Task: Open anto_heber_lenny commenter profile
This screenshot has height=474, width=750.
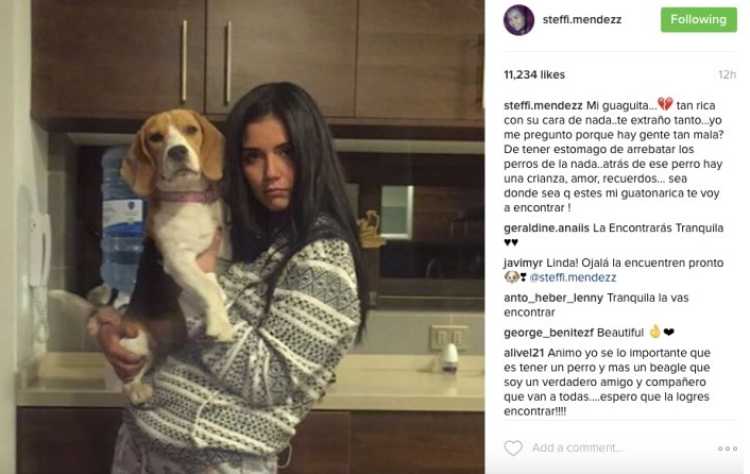Action: (x=553, y=298)
